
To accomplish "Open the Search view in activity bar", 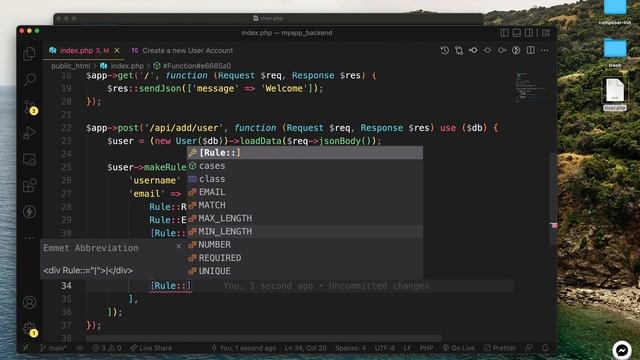I will [x=29, y=79].
